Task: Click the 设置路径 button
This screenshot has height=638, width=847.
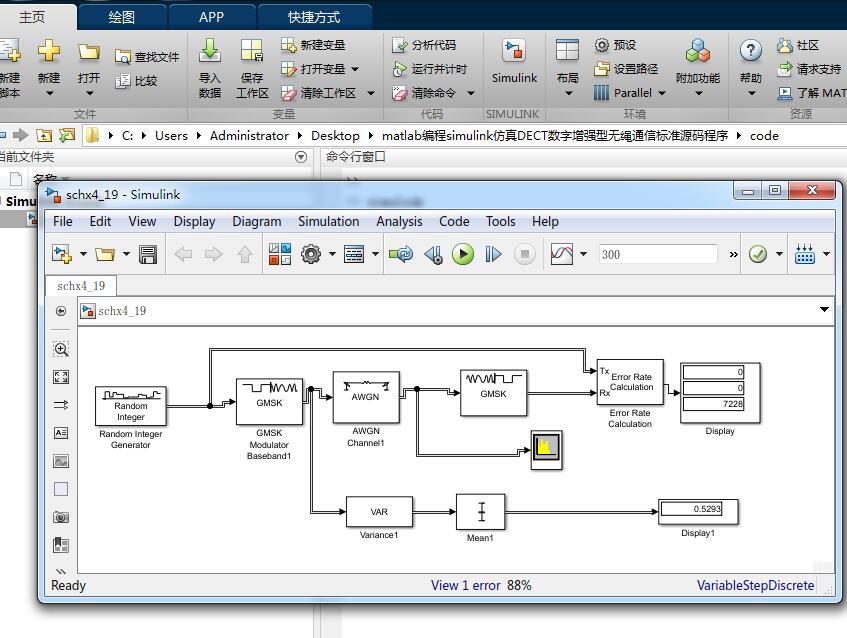Action: (x=626, y=69)
